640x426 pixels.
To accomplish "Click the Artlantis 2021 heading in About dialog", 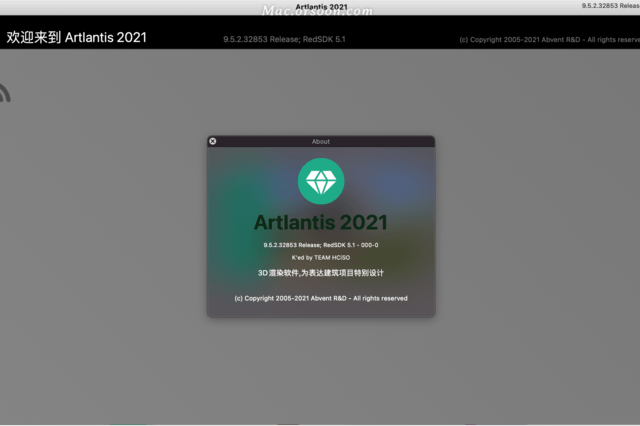I will click(x=321, y=223).
